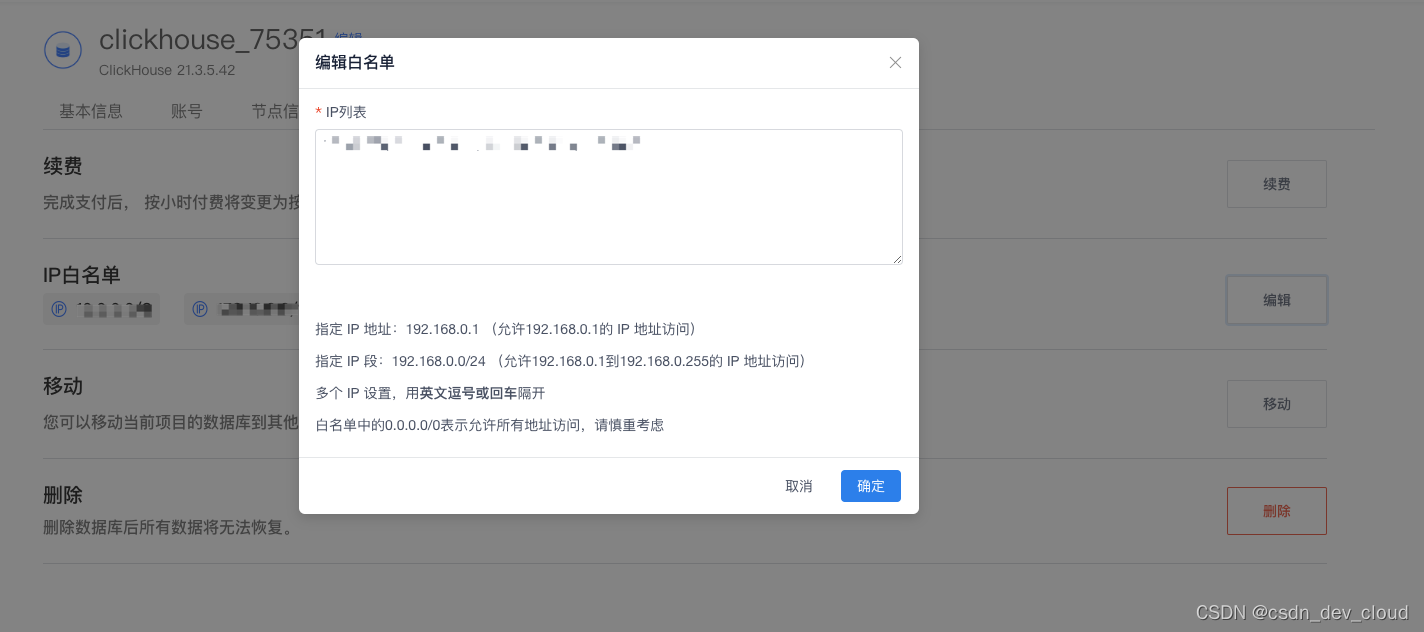Click the IP列表 field label
The width and height of the screenshot is (1424, 632).
pos(346,112)
